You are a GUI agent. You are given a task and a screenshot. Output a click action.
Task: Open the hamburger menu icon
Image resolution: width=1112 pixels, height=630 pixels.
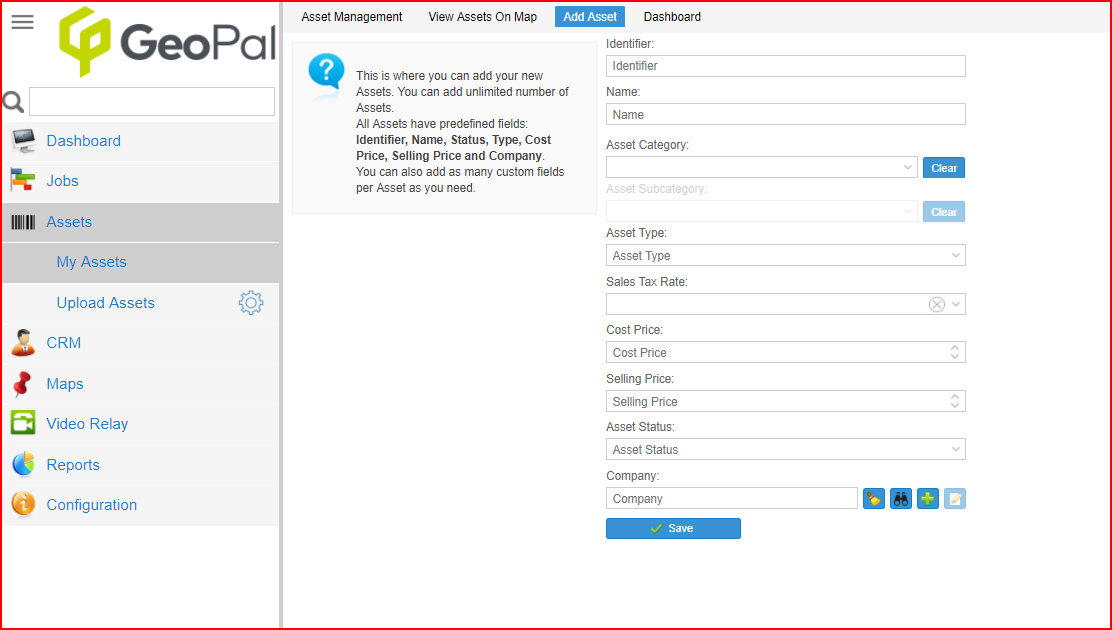click(22, 22)
